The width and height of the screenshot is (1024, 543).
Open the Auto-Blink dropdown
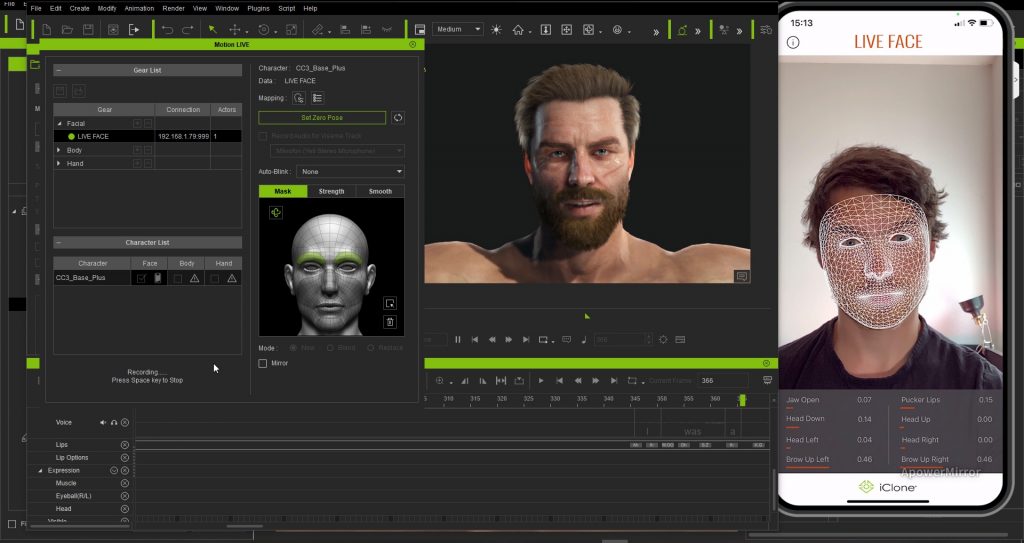[350, 171]
